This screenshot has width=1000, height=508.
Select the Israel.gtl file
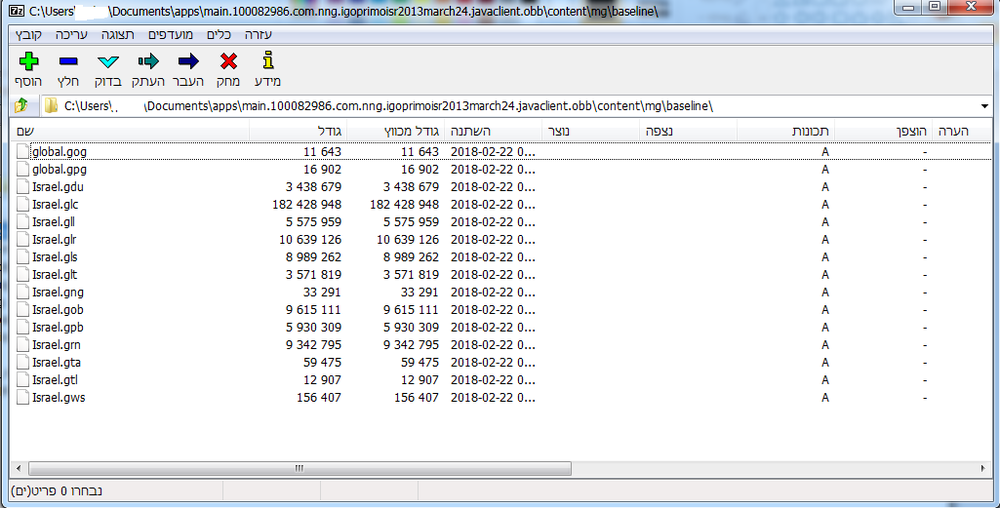[x=55, y=380]
